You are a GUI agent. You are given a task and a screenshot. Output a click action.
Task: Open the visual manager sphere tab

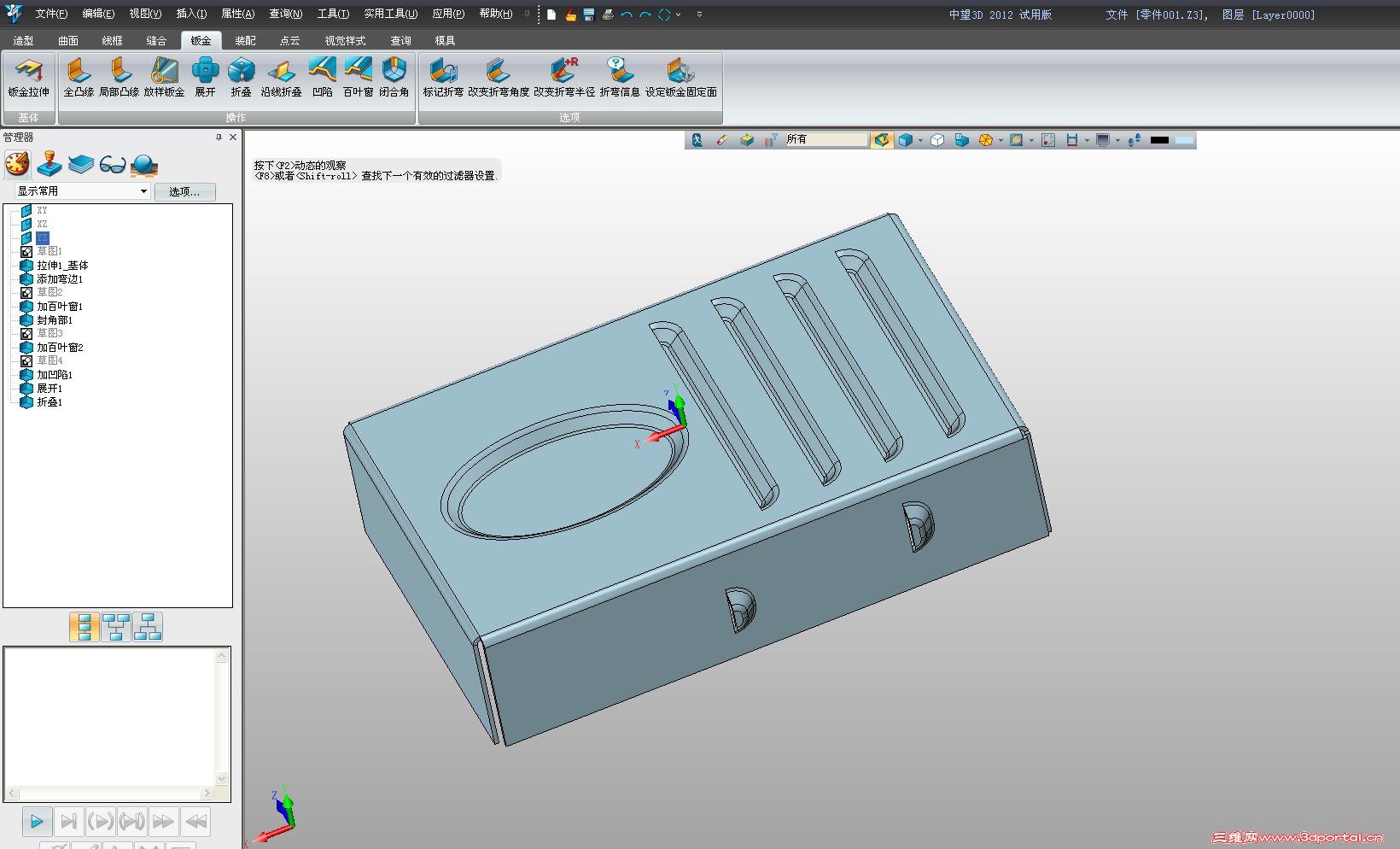coord(144,164)
